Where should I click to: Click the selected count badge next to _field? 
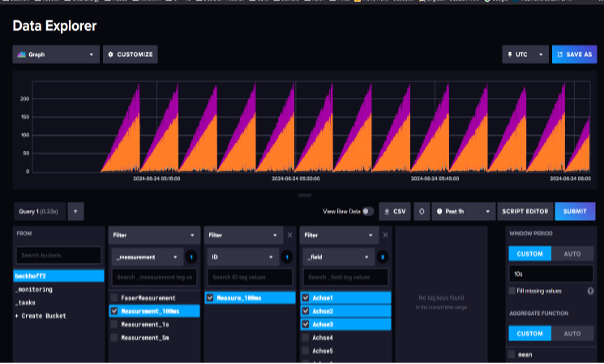382,257
